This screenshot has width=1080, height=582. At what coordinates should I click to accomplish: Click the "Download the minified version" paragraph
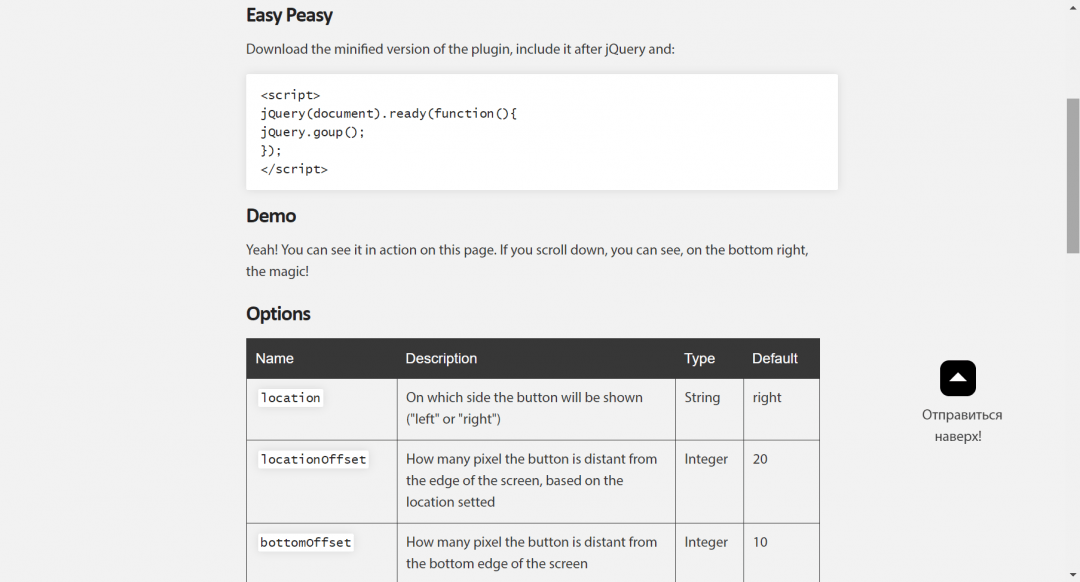click(x=460, y=49)
